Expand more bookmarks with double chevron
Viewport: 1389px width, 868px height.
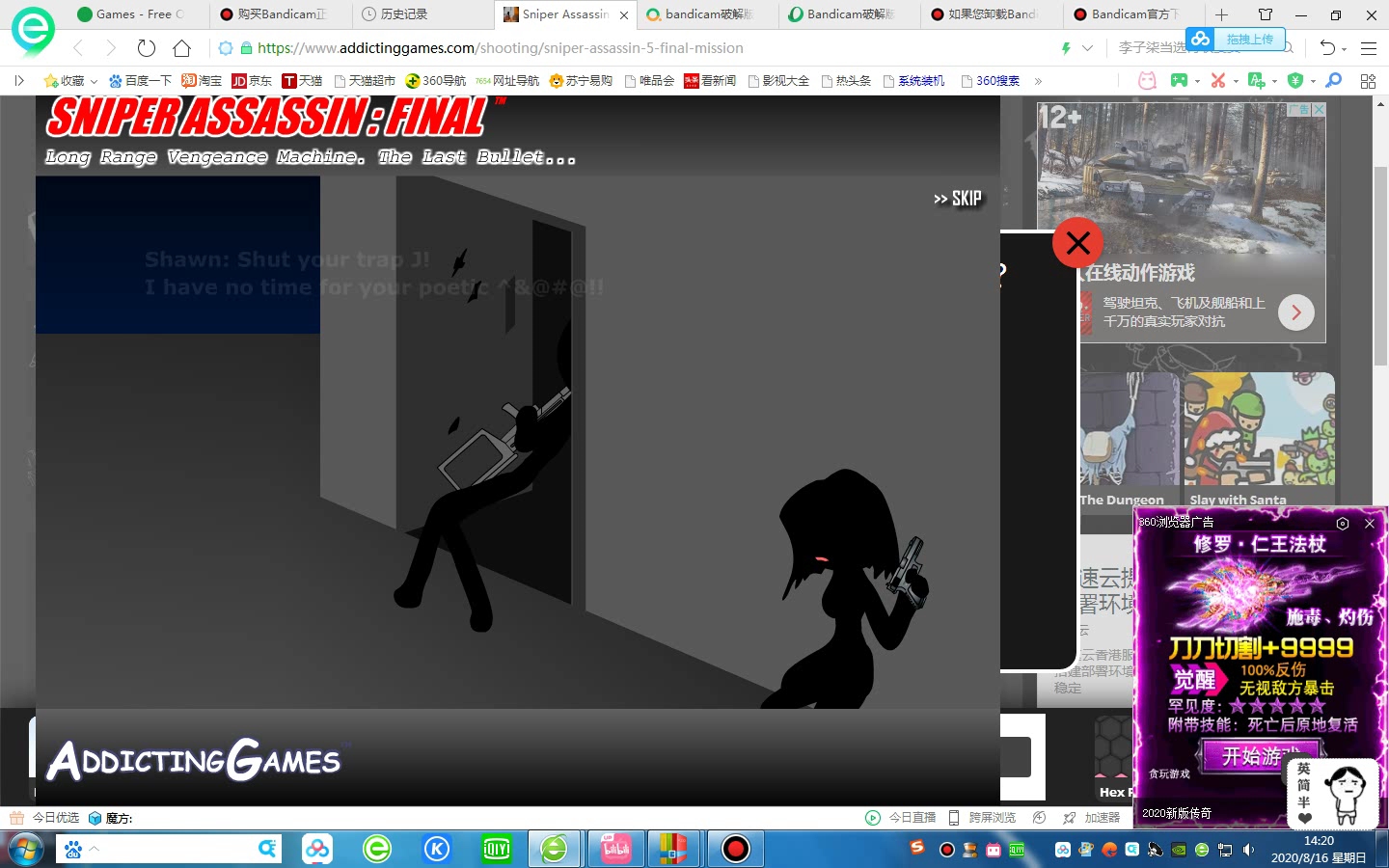click(x=1038, y=81)
